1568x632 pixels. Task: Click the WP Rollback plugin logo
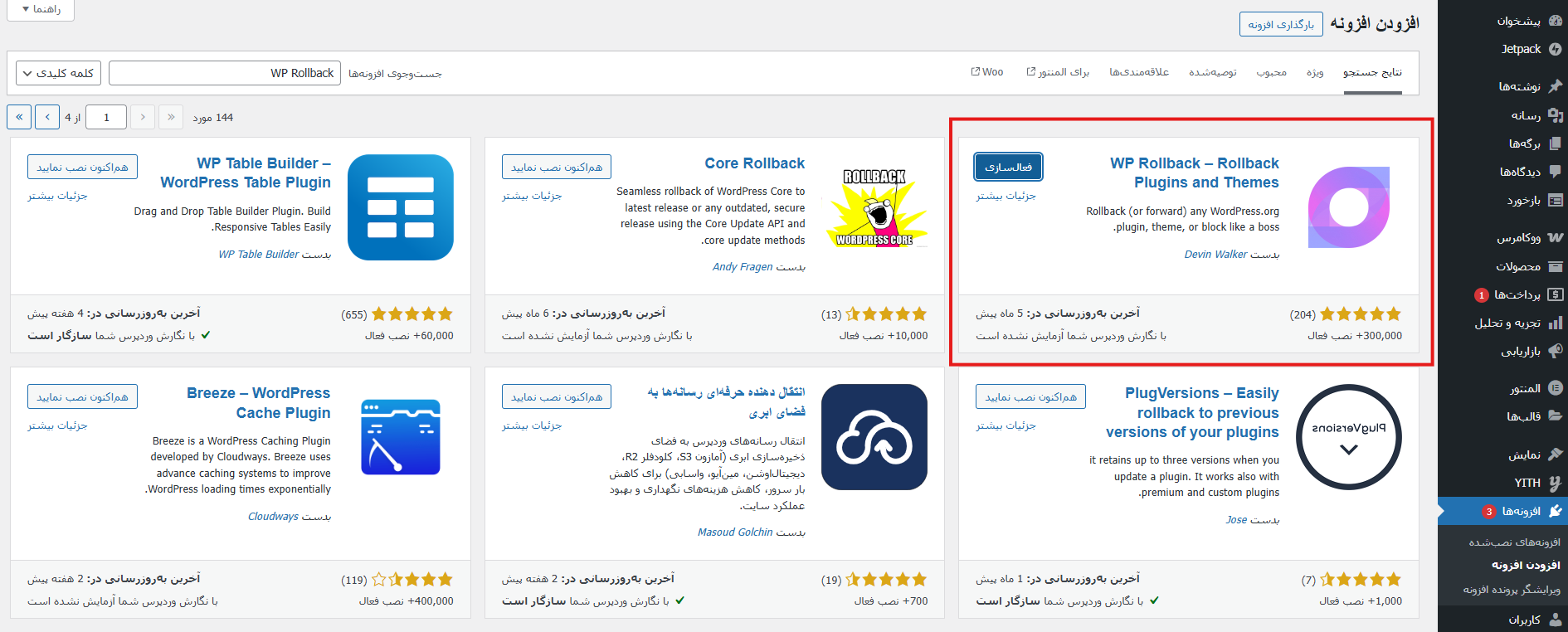tap(1349, 207)
